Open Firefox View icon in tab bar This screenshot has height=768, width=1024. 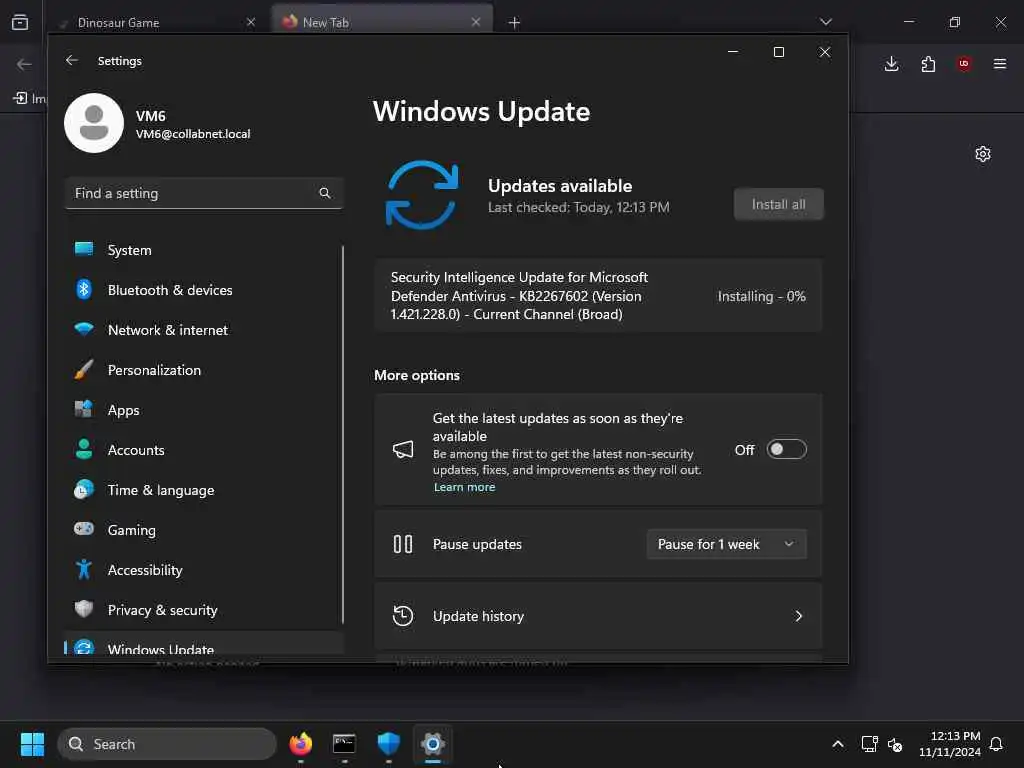(20, 22)
